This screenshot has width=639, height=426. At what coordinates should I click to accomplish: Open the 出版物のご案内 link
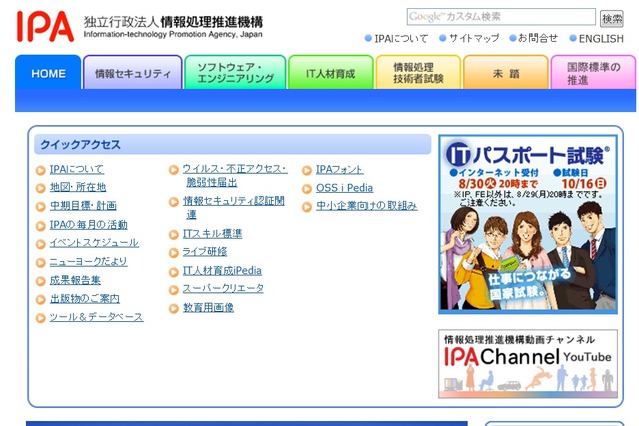point(85,298)
